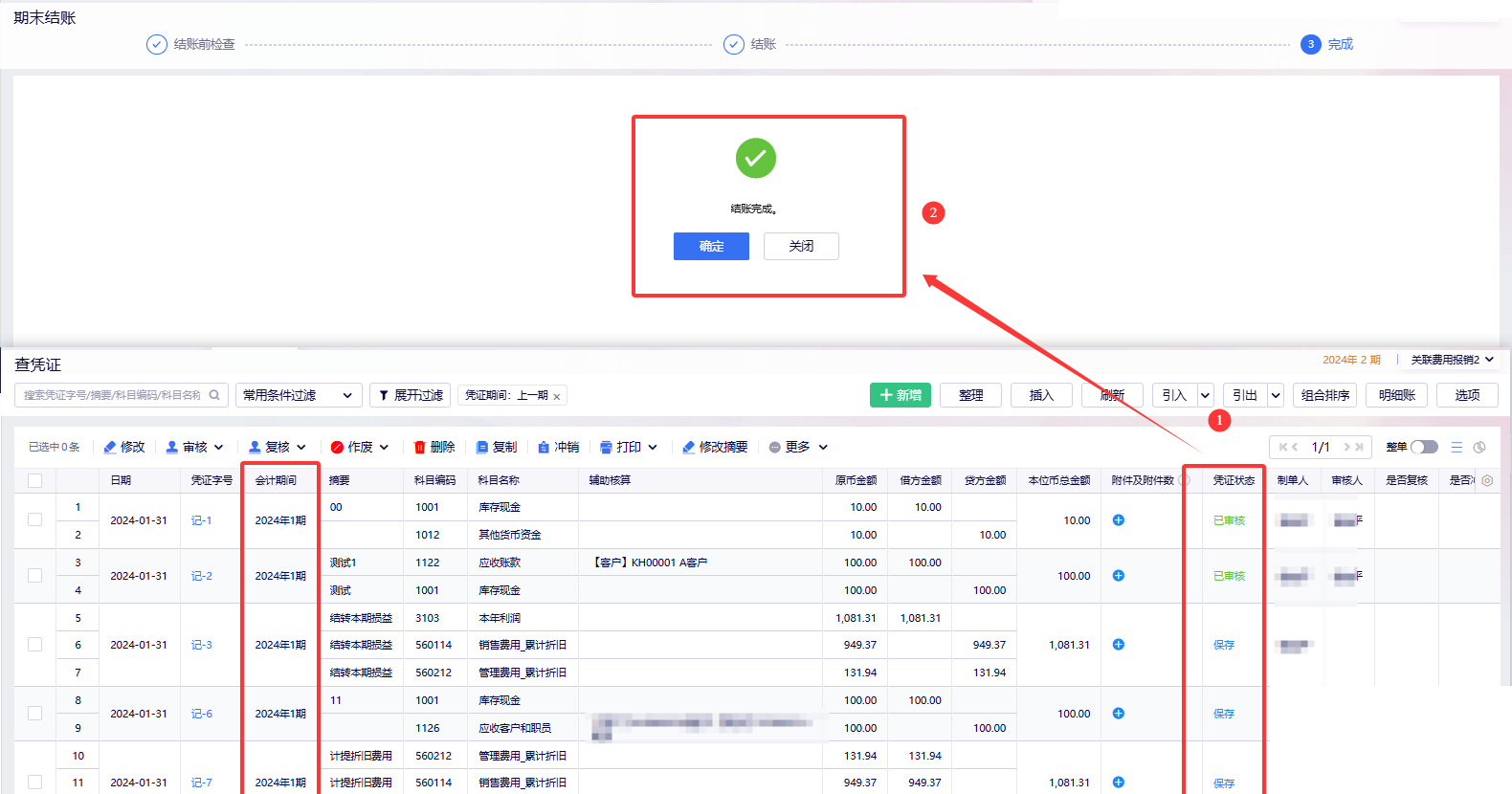Click the blue 确定 button
Screen dimensions: 1512x794
(x=711, y=246)
